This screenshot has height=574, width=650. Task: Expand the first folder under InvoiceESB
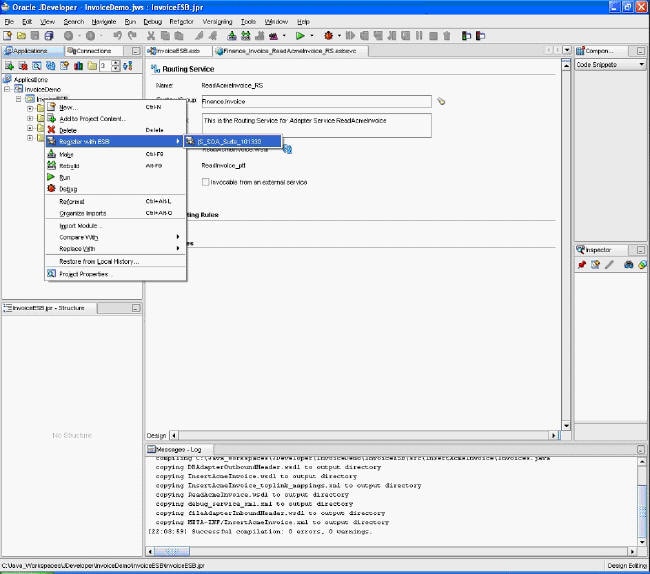(x=30, y=109)
